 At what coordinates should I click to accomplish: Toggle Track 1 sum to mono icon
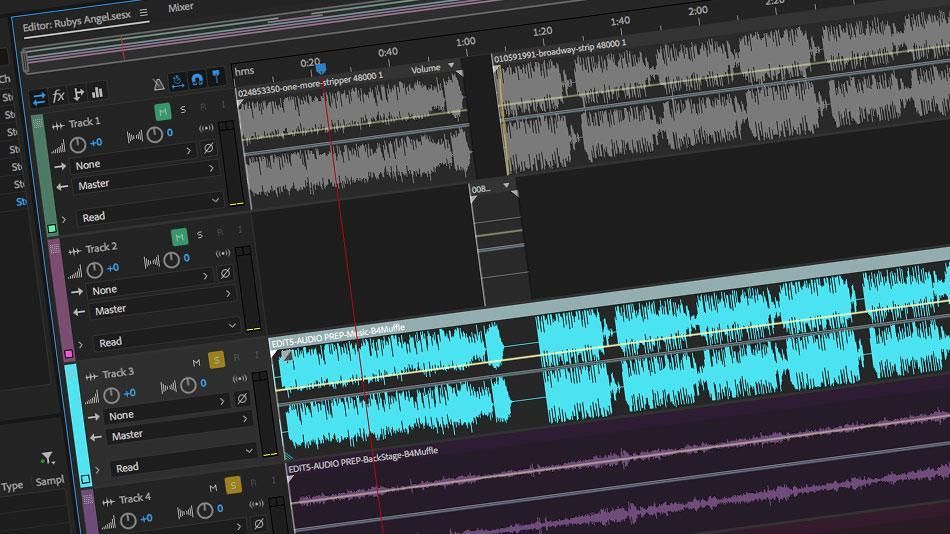click(206, 128)
